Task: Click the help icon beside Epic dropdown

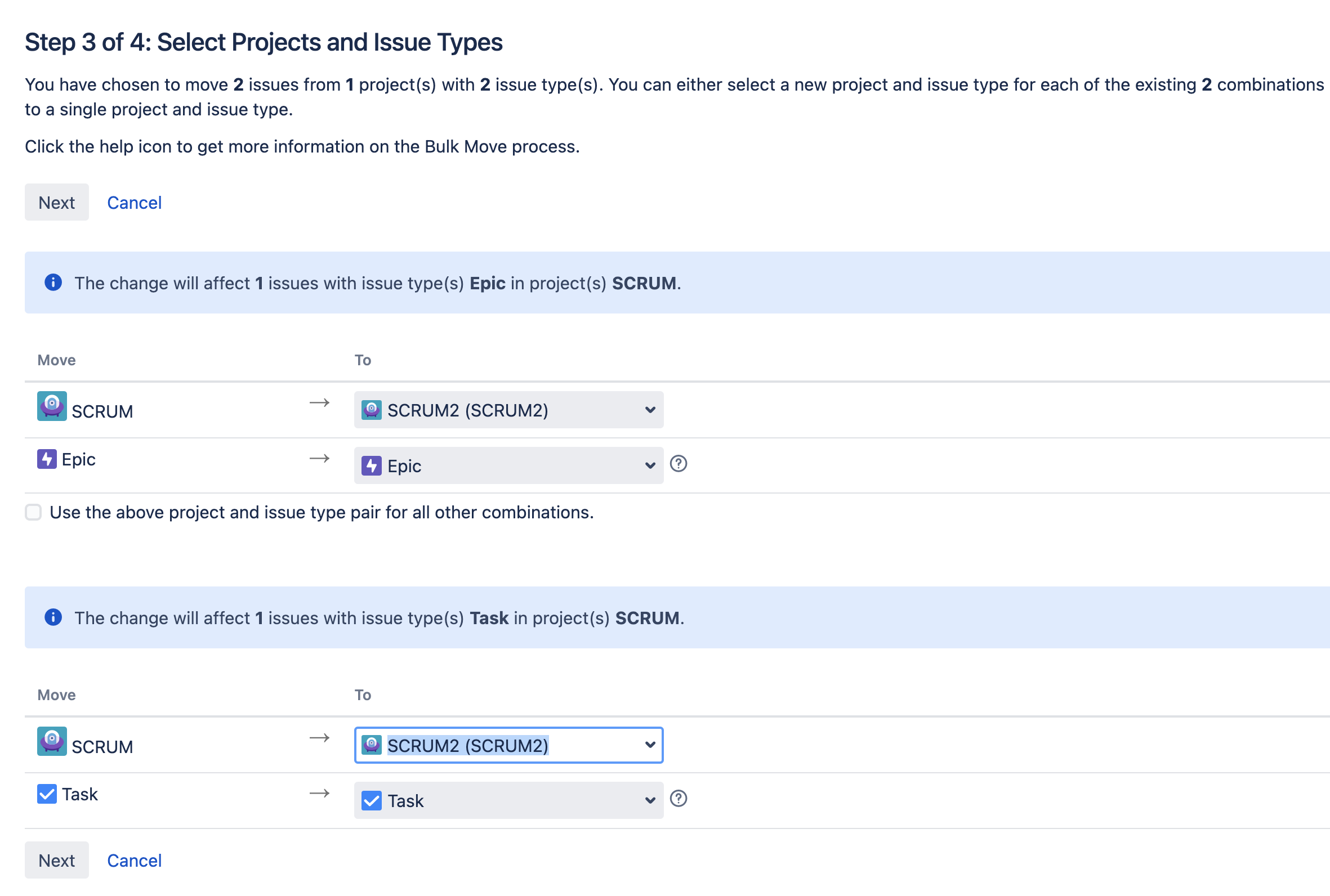Action: click(x=678, y=463)
